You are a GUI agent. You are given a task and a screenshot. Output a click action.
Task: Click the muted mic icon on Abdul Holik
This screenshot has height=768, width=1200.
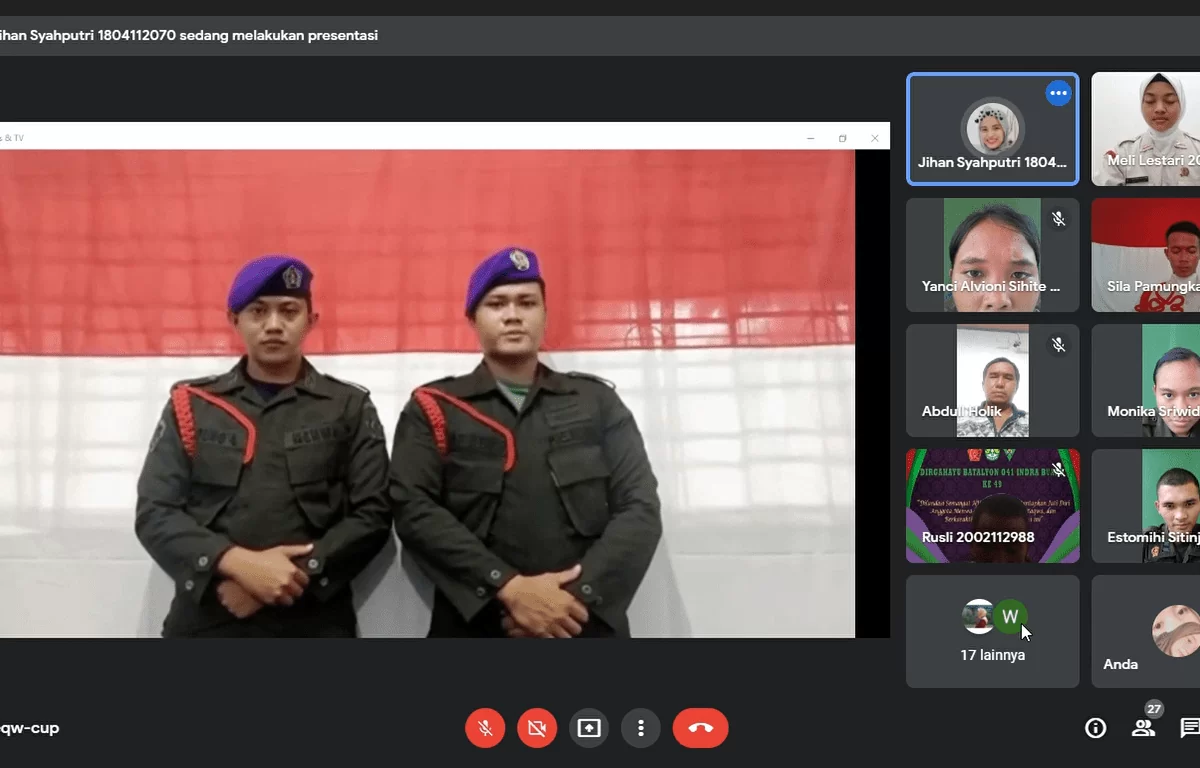coord(1059,344)
